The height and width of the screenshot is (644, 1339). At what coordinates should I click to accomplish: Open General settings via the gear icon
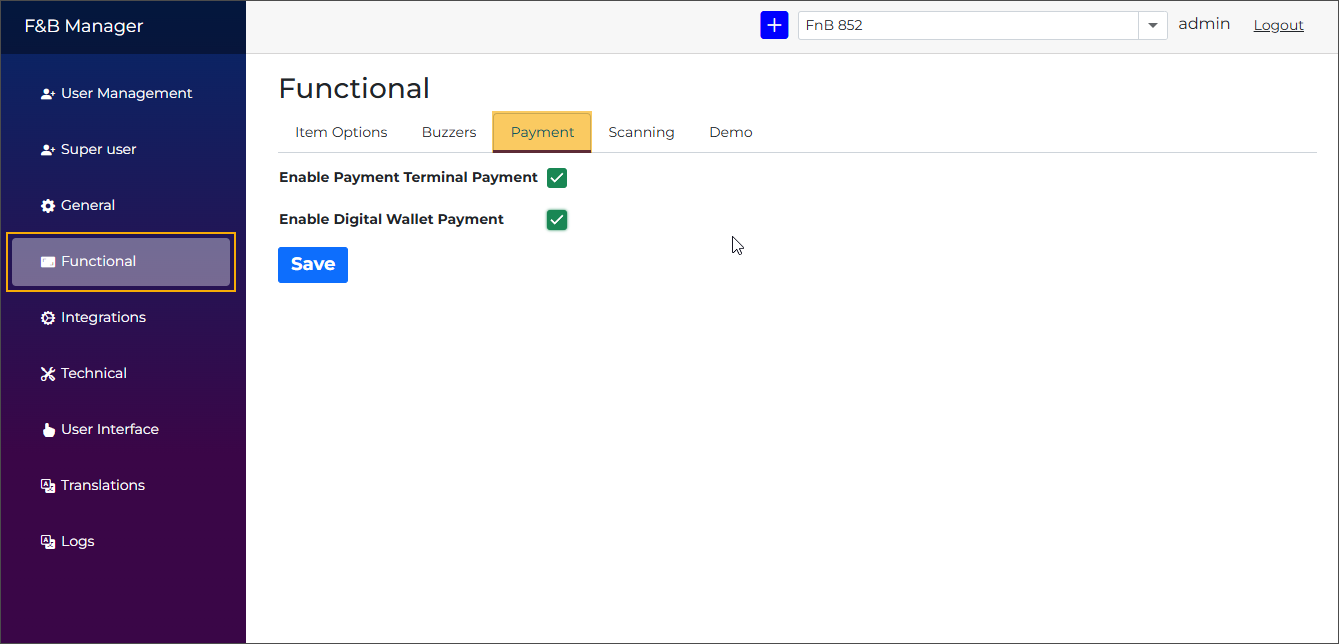pos(47,205)
